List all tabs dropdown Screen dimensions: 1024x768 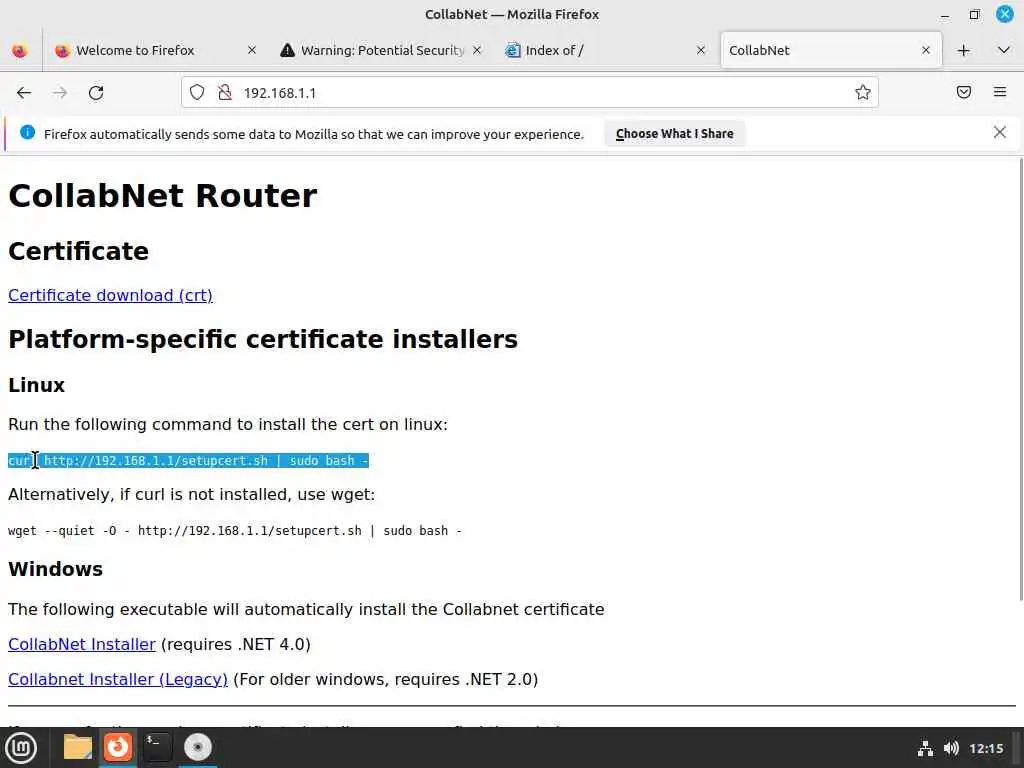click(x=1004, y=50)
